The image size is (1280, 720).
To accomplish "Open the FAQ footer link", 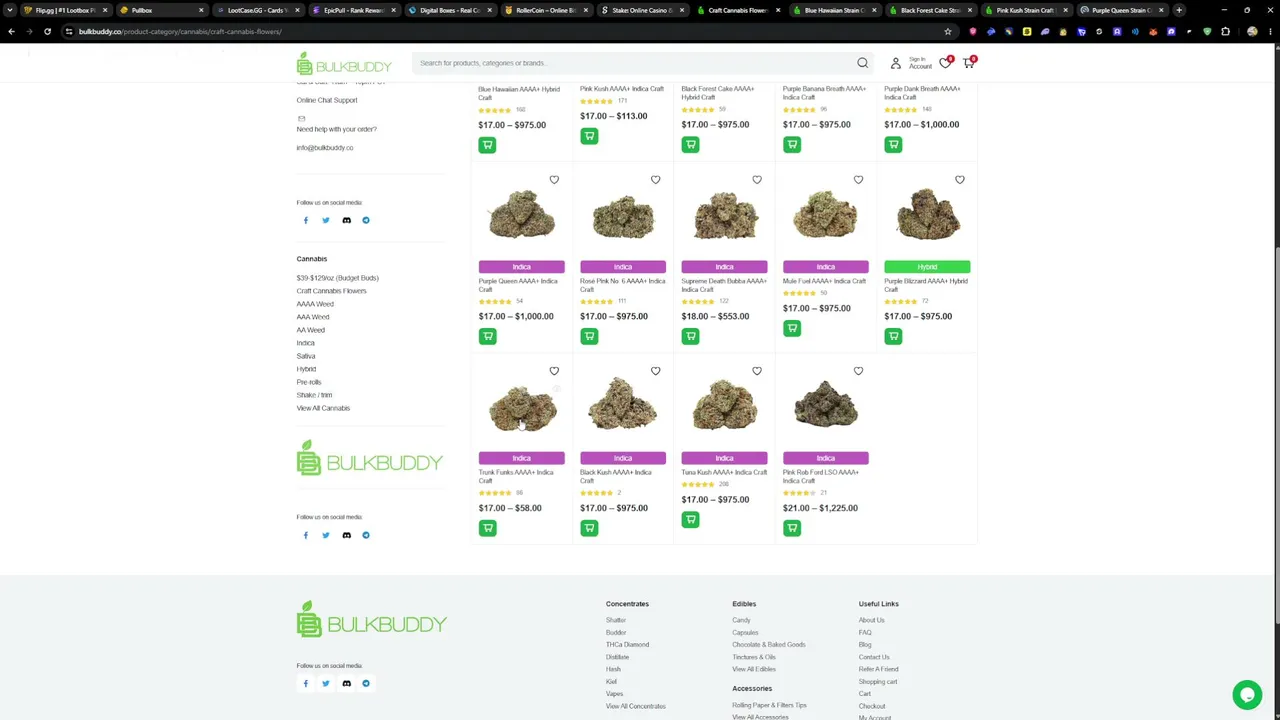I will 865,632.
